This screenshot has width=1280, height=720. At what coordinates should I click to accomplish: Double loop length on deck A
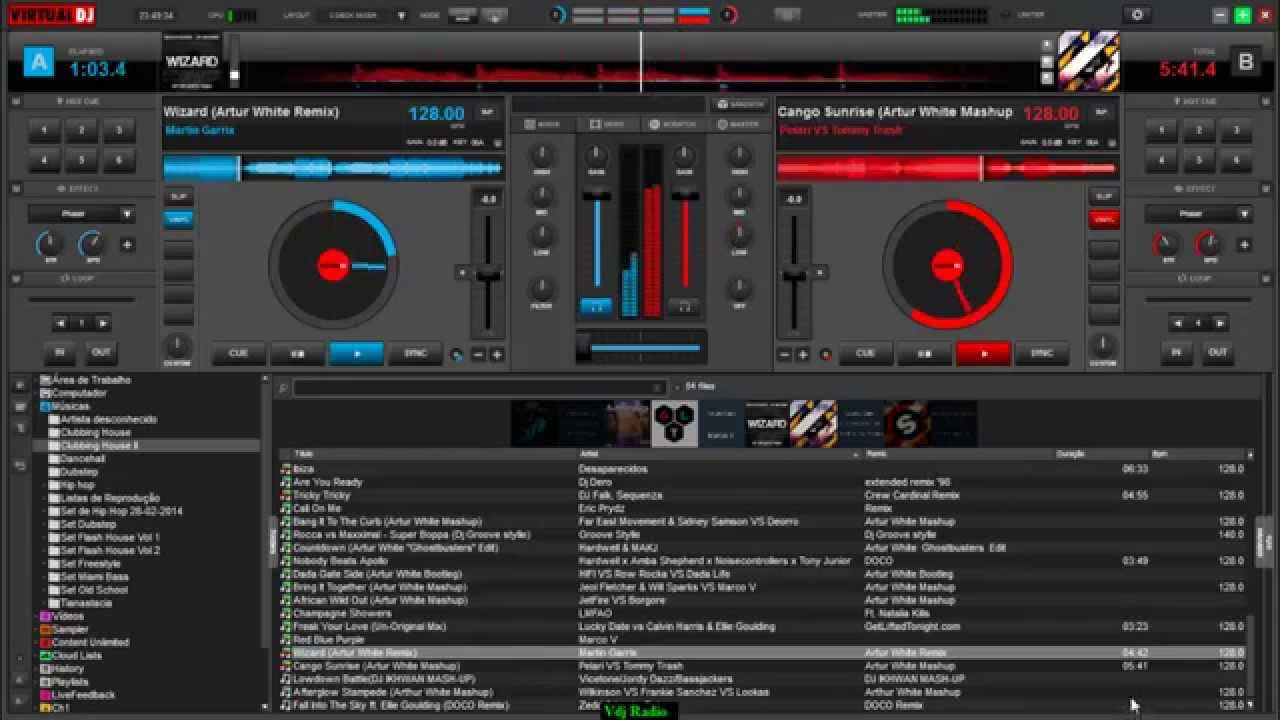pos(102,323)
